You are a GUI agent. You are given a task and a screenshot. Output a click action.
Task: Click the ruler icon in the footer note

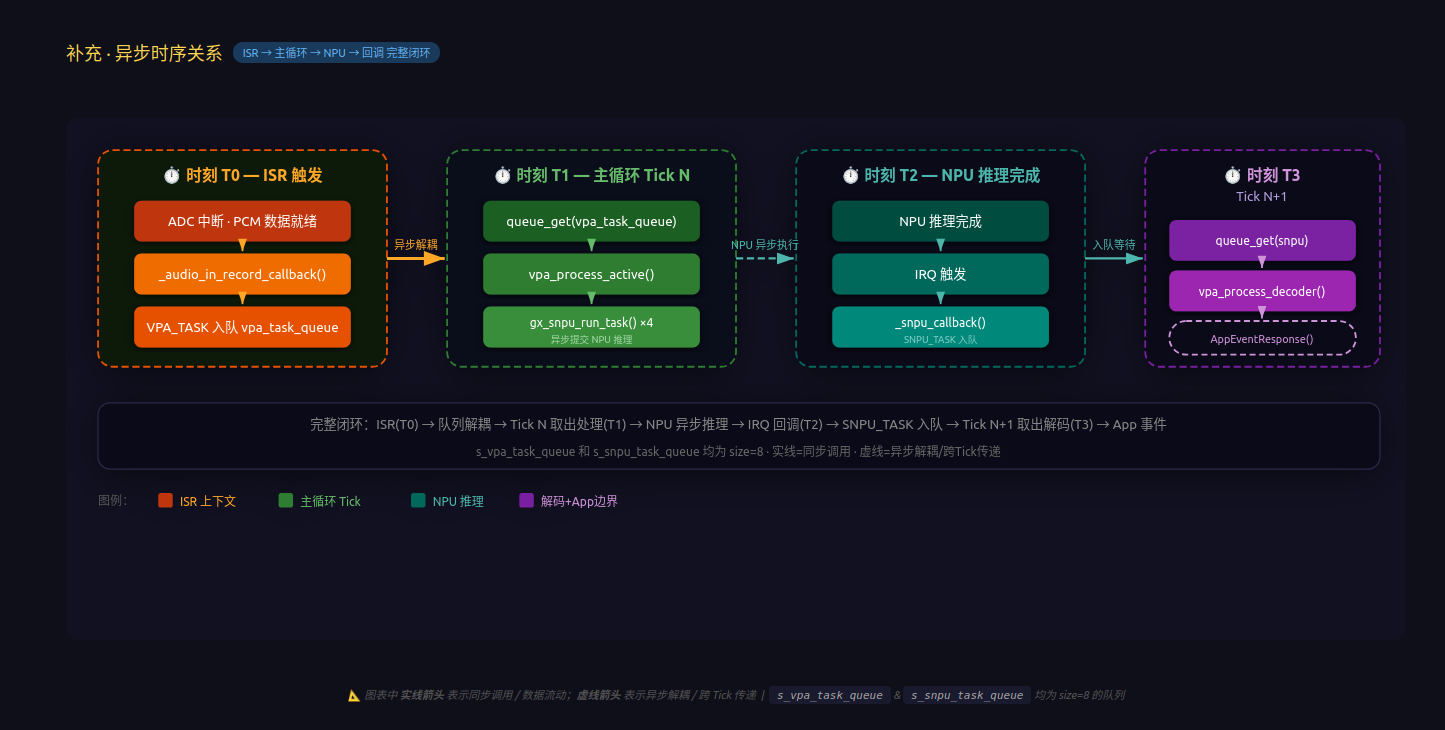pos(353,695)
